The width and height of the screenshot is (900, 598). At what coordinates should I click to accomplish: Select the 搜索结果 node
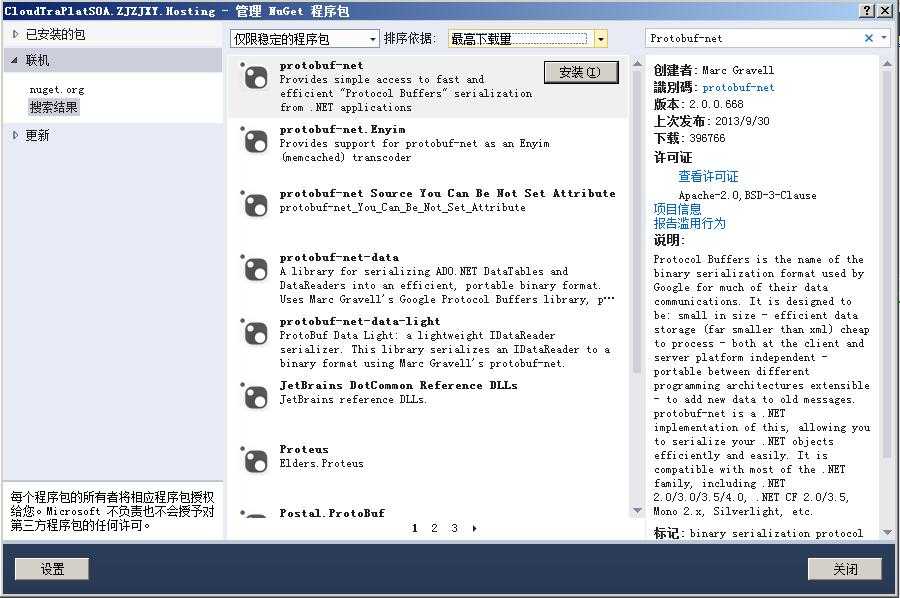point(54,107)
